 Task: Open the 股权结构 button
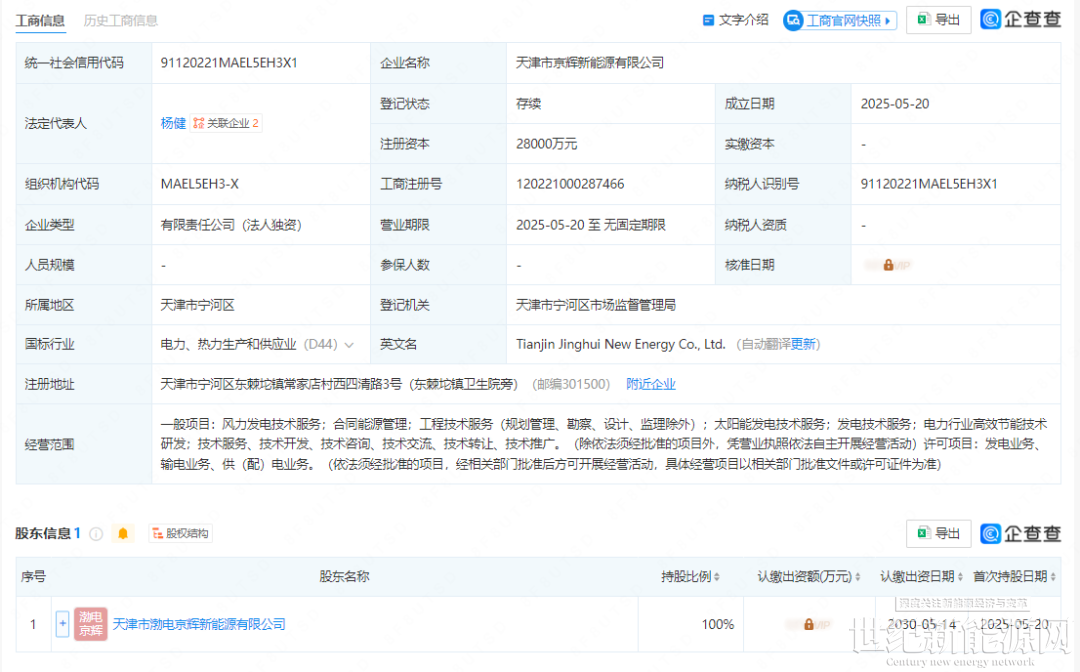click(180, 534)
